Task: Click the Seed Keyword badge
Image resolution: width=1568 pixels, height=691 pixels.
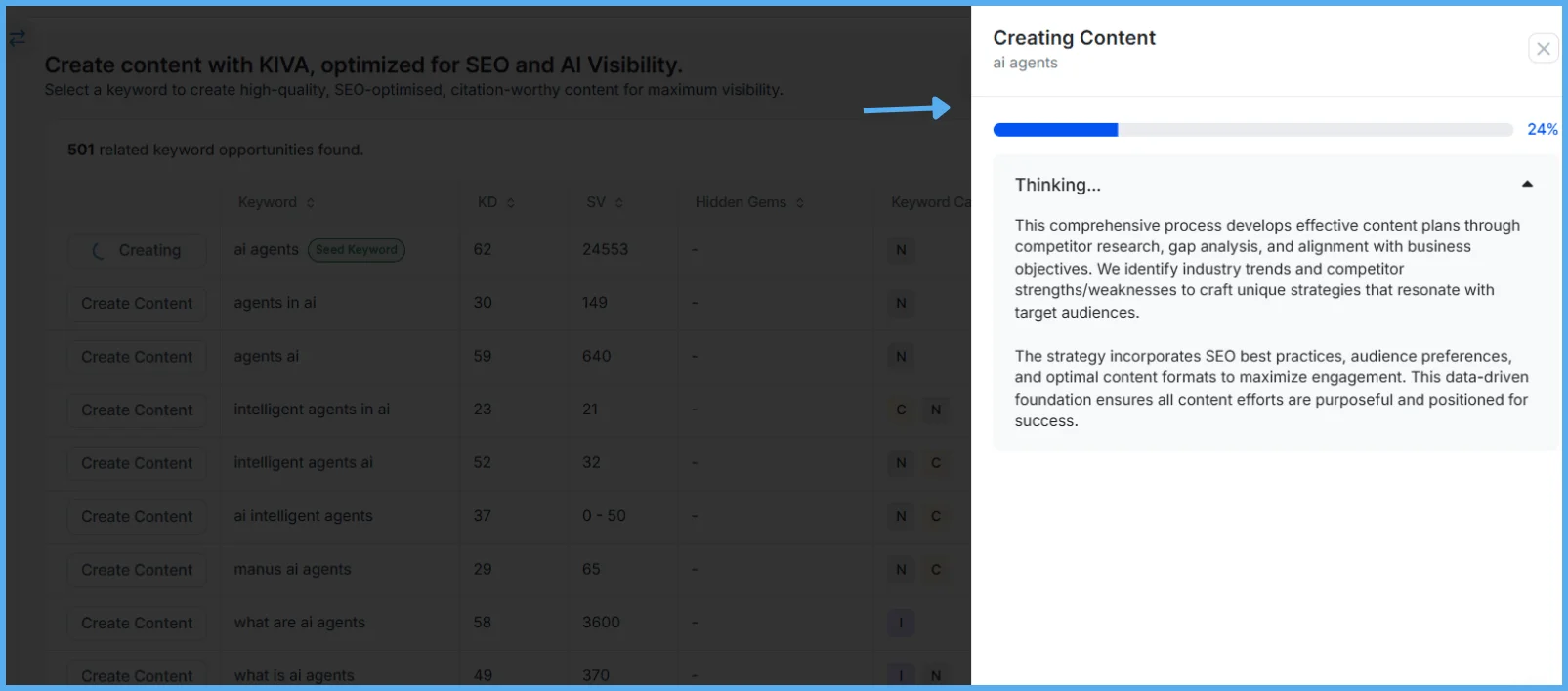Action: pyautogui.click(x=357, y=250)
